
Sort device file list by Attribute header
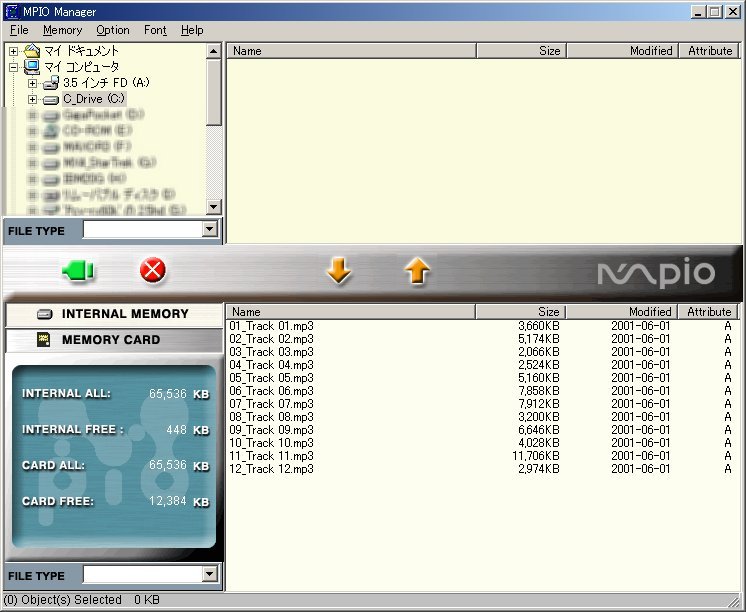click(x=708, y=312)
